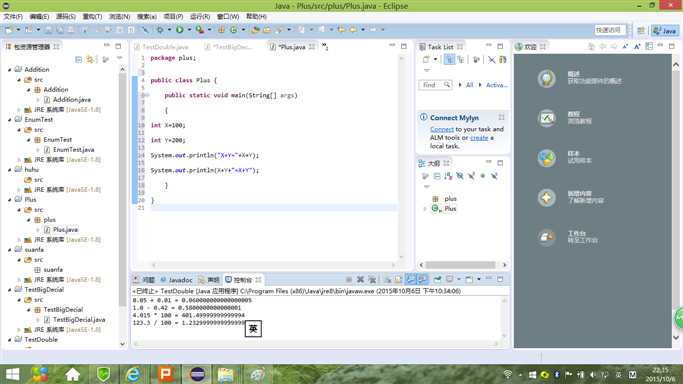Screen dimensions: 683x384
Task: Switch to the Declaration tab
Action: click(209, 280)
